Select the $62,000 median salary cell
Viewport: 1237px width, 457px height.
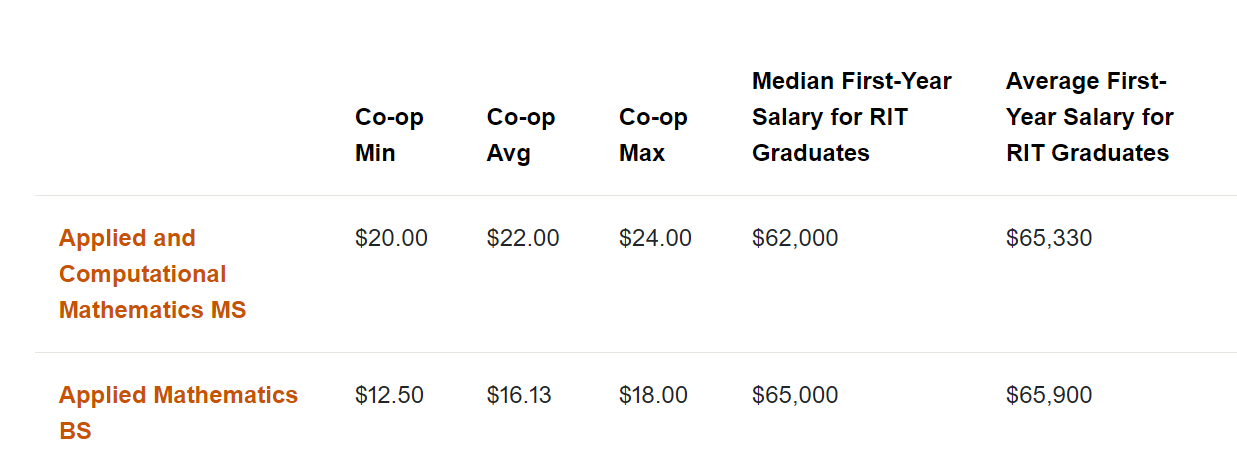point(795,238)
